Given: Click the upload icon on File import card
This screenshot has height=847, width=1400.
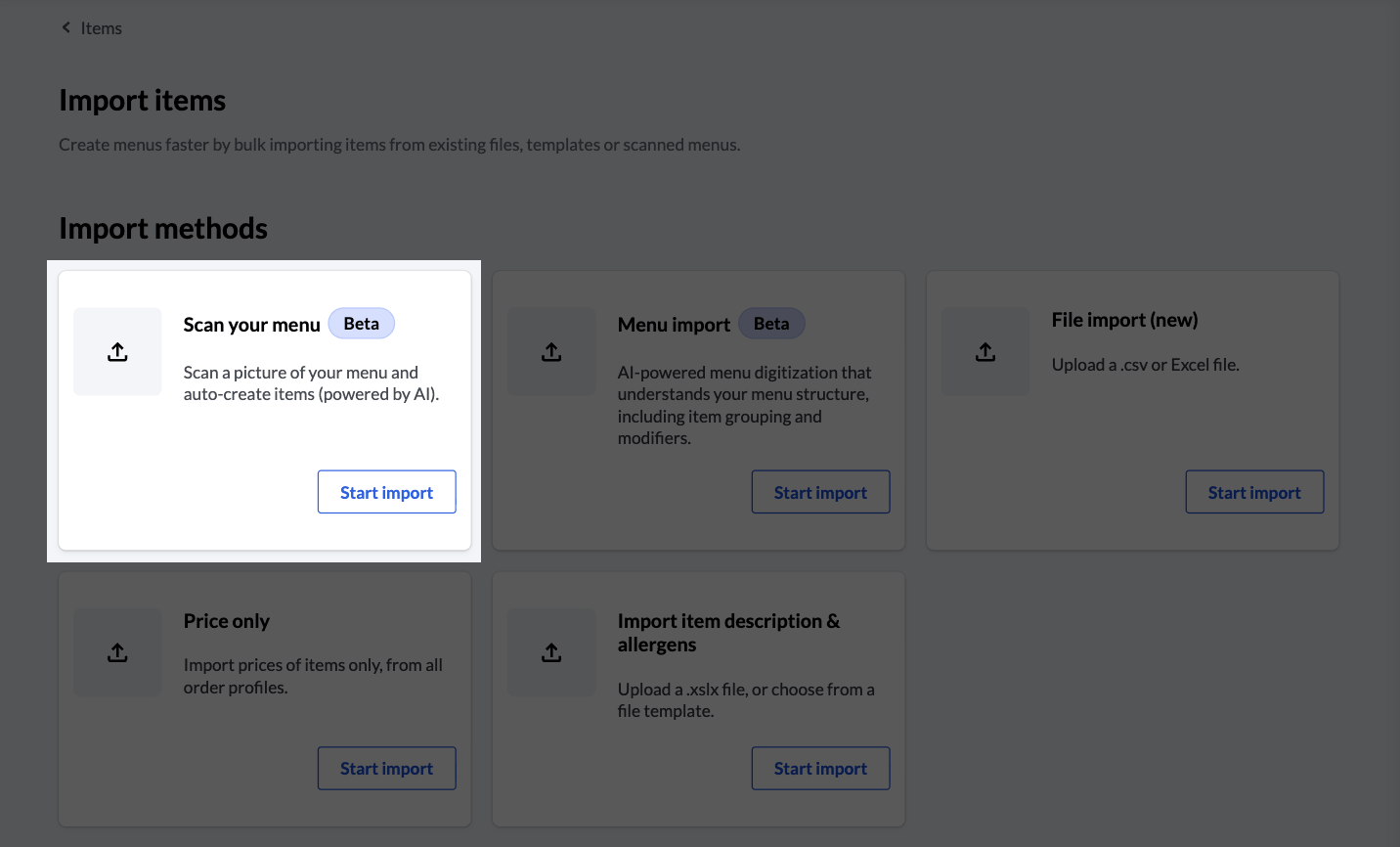Looking at the screenshot, I should click(x=985, y=352).
